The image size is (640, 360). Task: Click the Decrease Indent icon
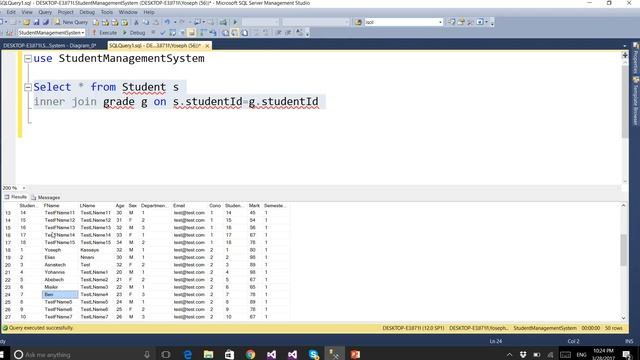click(278, 33)
